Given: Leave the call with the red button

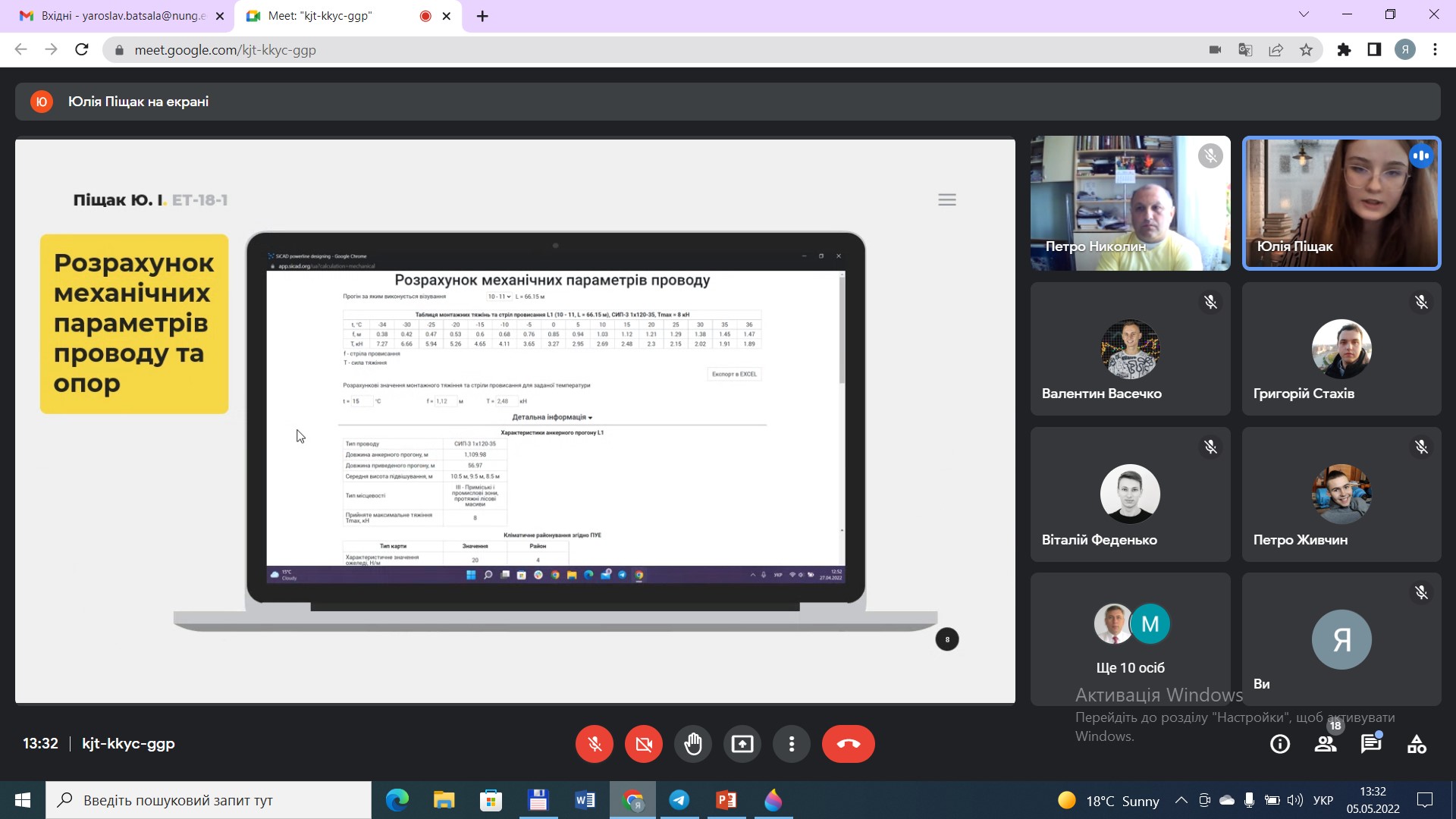Looking at the screenshot, I should [848, 744].
